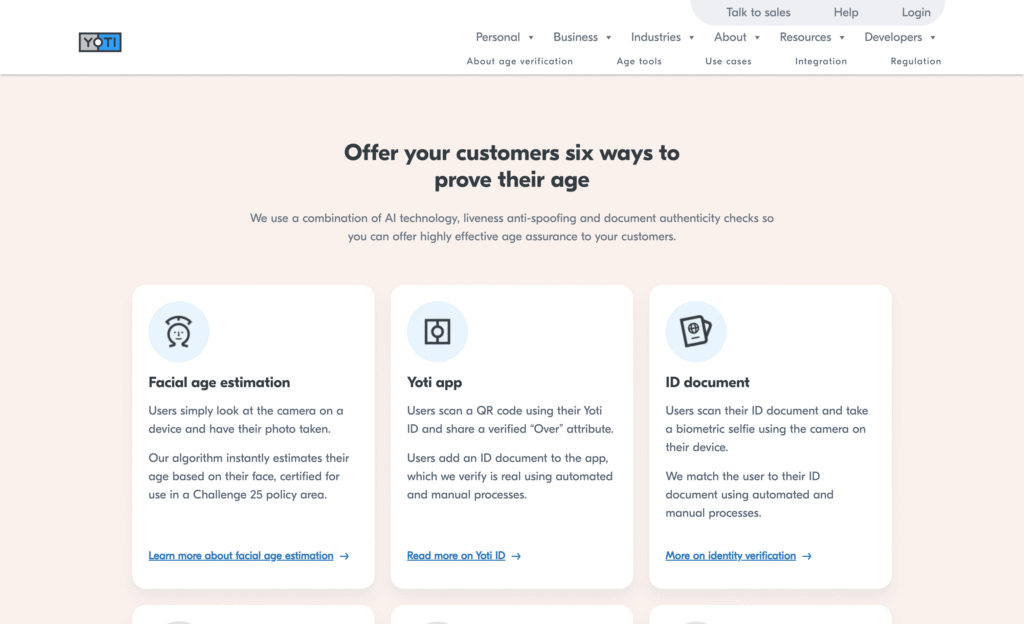This screenshot has height=624, width=1024.
Task: Open the Developers dropdown menu
Action: point(900,37)
